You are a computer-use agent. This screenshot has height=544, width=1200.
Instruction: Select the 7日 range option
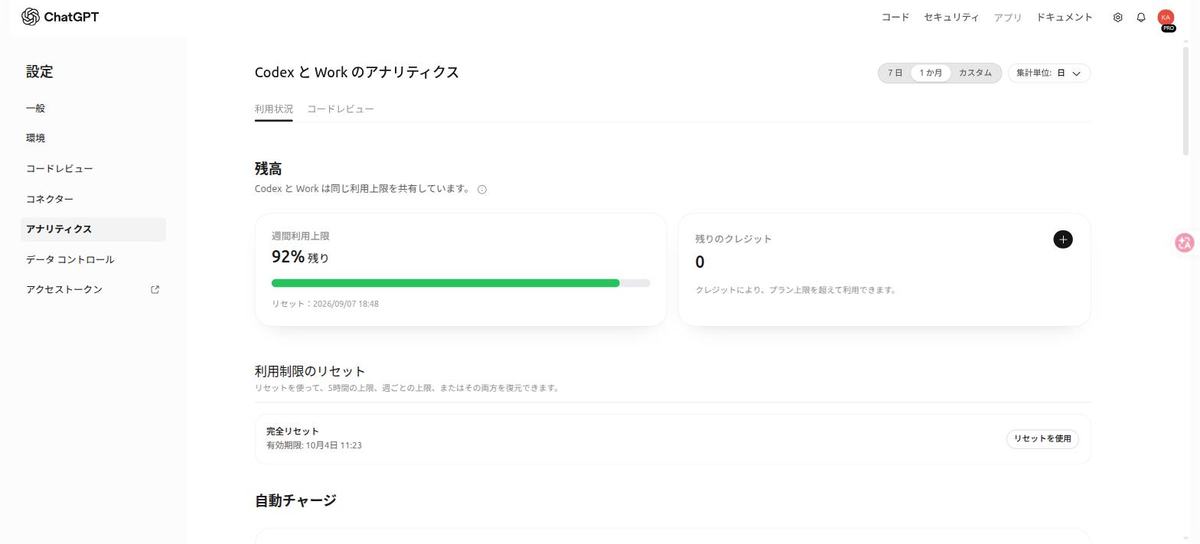click(895, 73)
